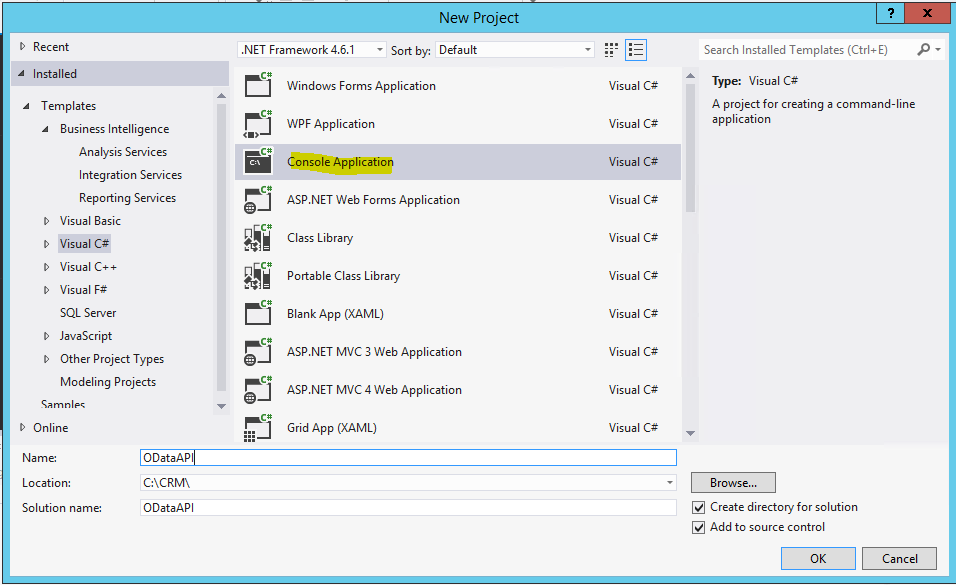Click the Windows Forms Application template icon

pos(258,85)
